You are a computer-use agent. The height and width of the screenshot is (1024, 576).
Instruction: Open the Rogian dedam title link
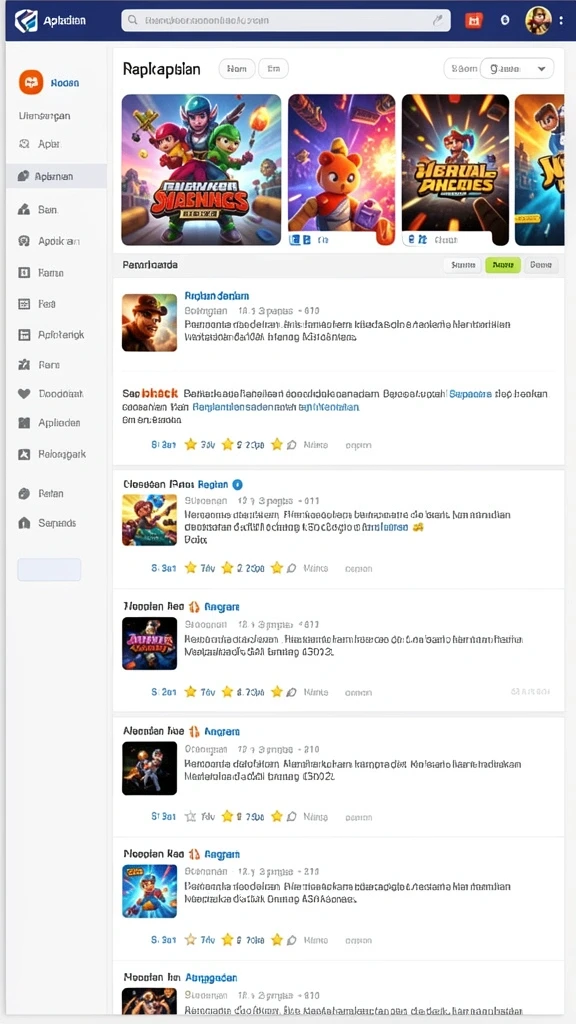(x=217, y=296)
